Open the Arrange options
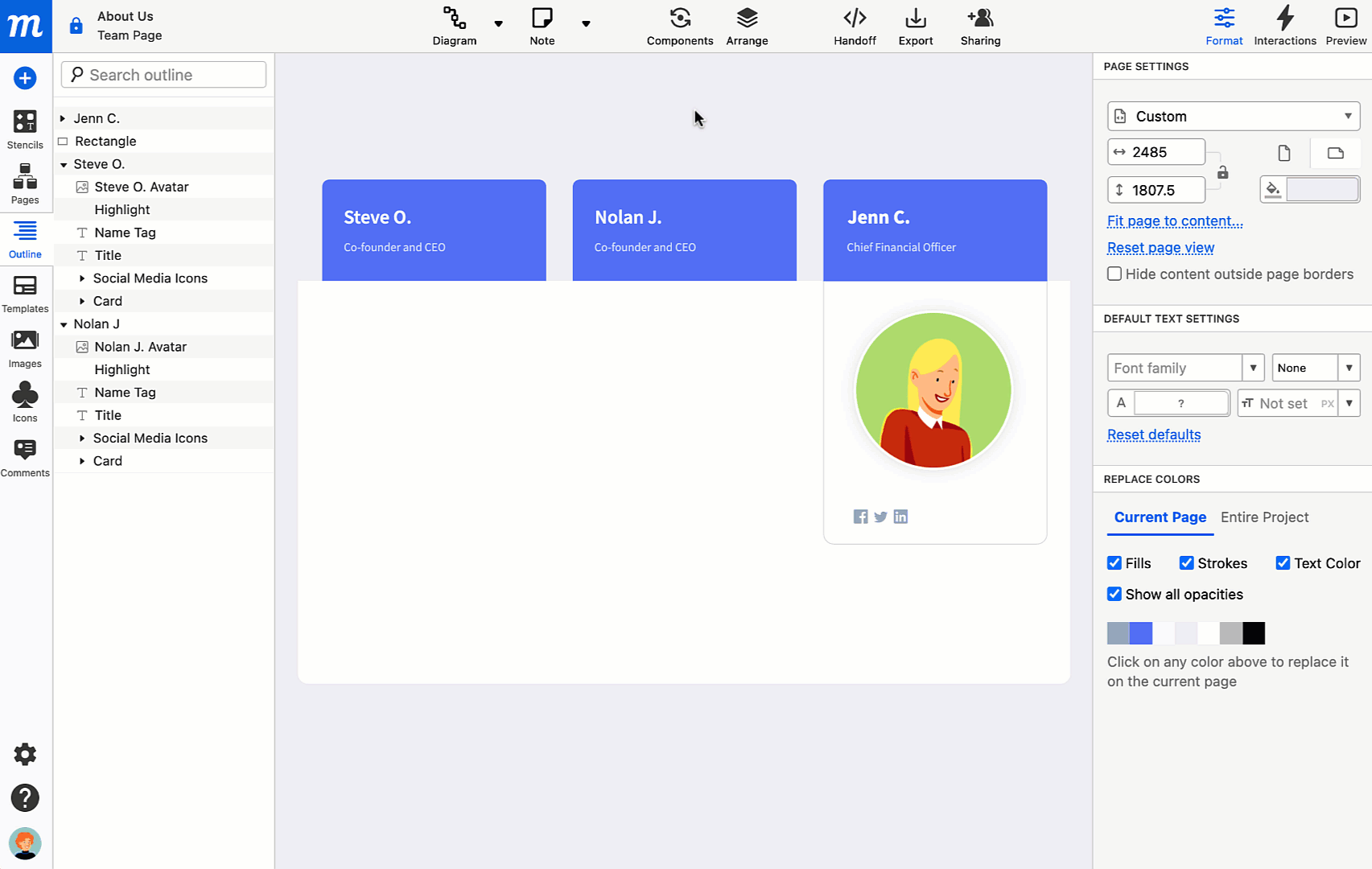 click(x=747, y=24)
